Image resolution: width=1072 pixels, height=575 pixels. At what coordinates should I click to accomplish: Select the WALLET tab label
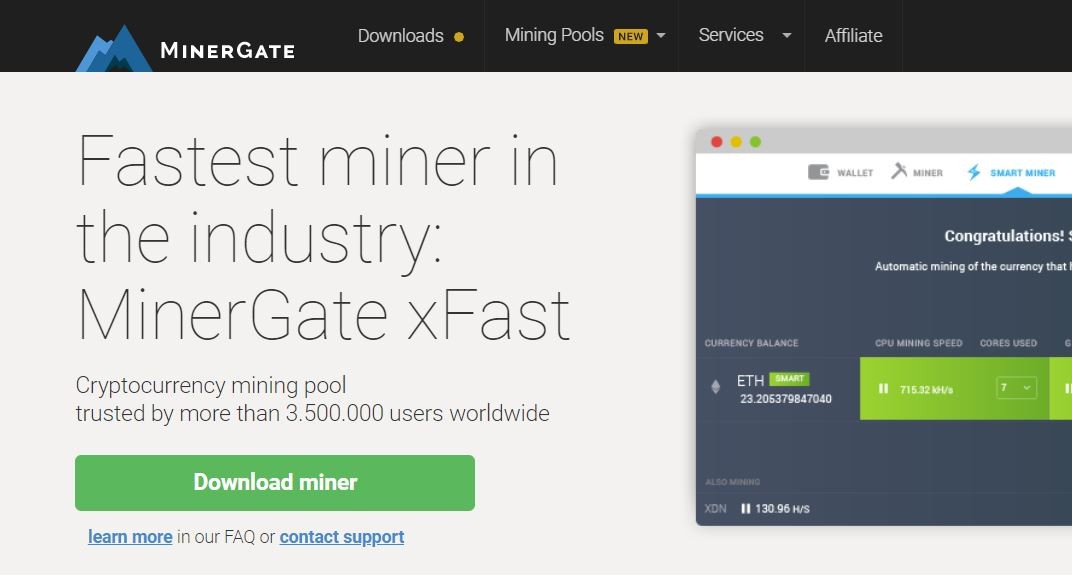click(855, 173)
